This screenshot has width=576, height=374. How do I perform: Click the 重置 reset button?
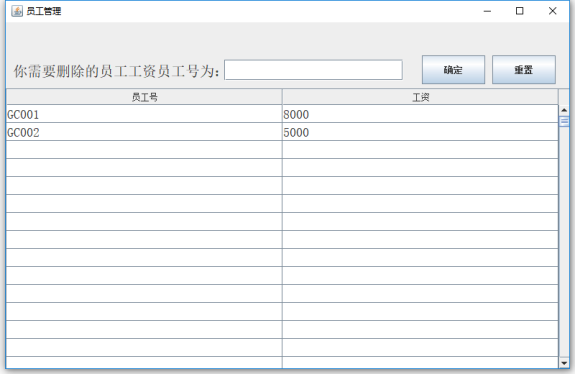(x=524, y=70)
